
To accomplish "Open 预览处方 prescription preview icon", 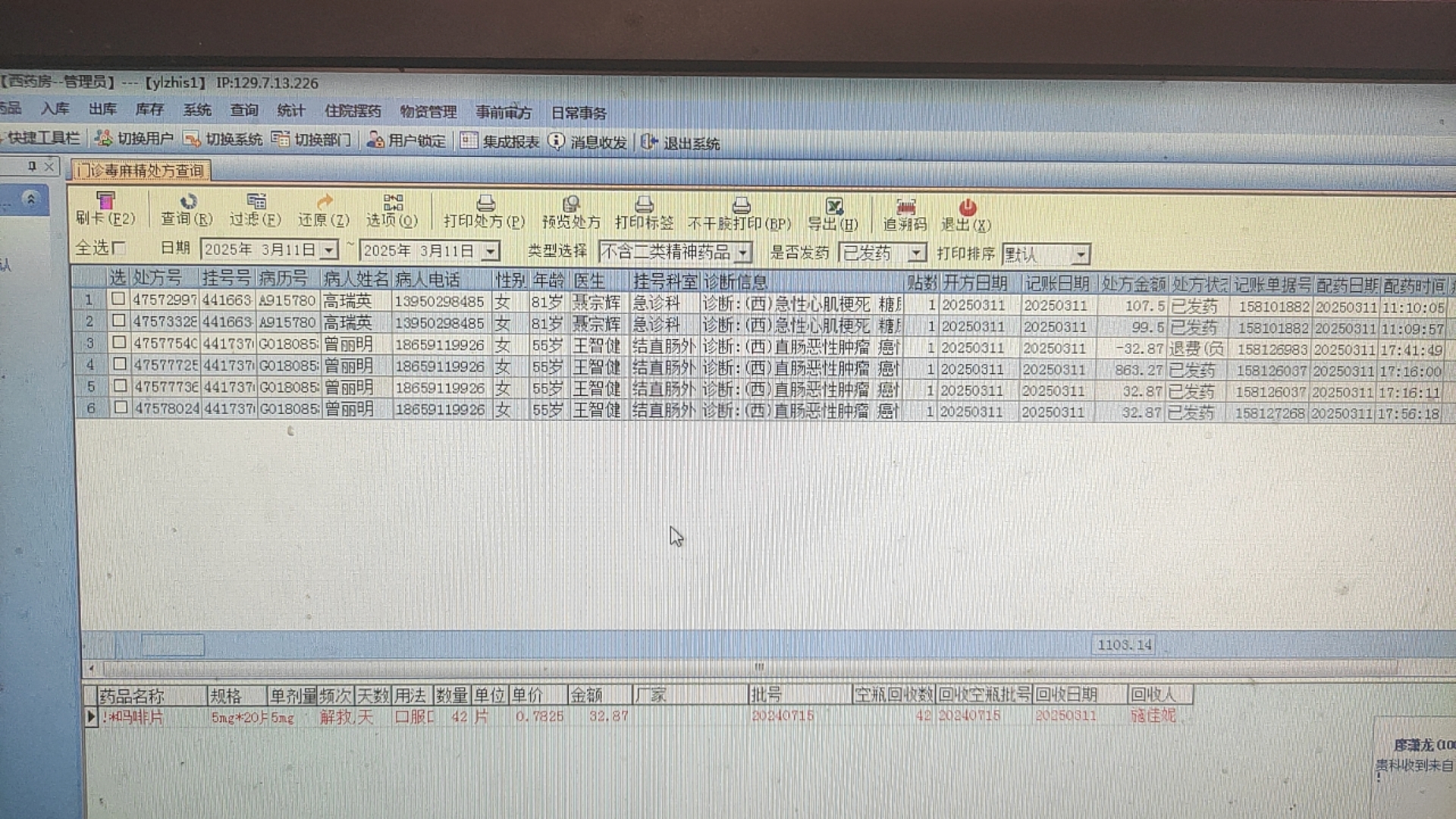I will pos(571,204).
